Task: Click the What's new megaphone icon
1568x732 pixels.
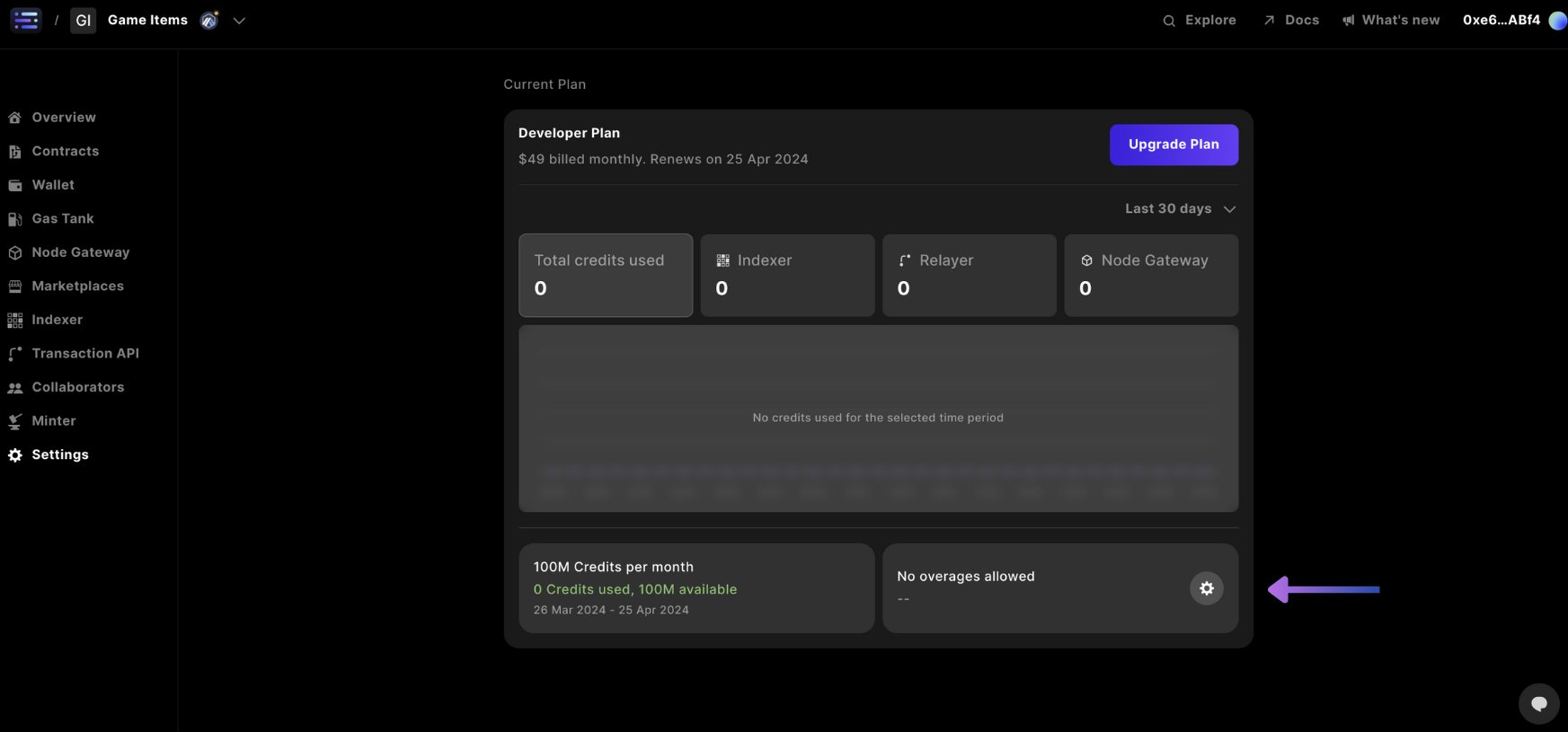Action: click(x=1349, y=21)
